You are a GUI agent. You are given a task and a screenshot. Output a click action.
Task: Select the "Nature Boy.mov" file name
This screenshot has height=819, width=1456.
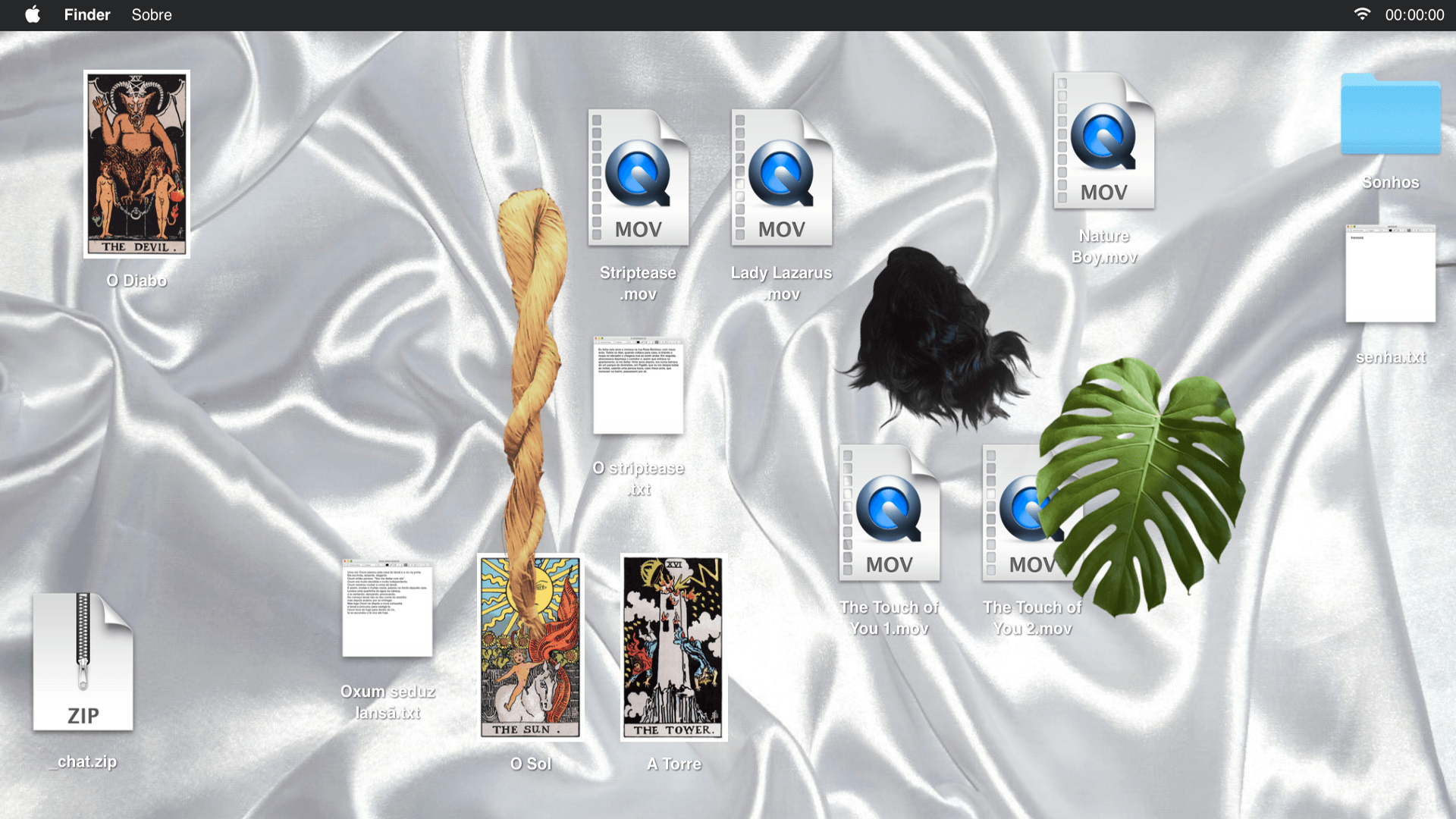[1104, 246]
